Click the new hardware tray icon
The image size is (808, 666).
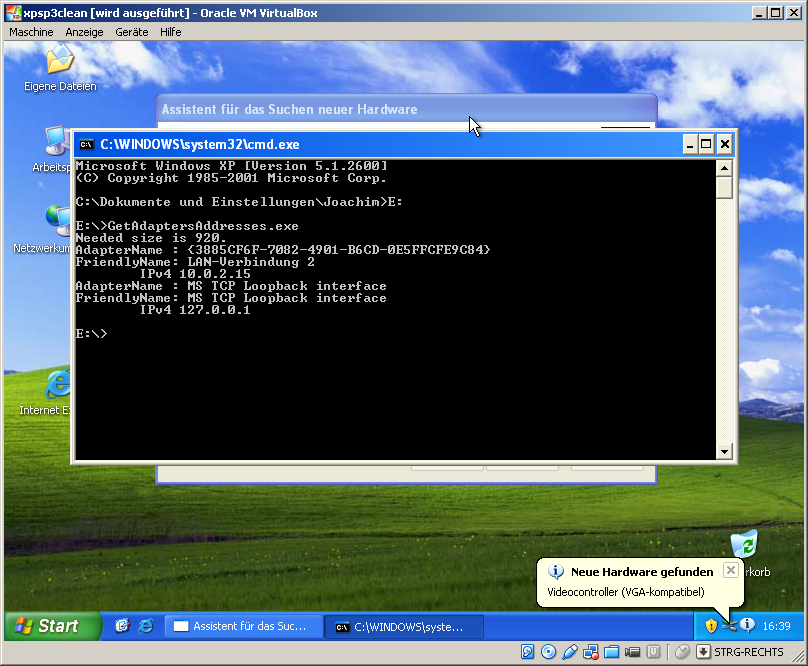click(x=730, y=626)
